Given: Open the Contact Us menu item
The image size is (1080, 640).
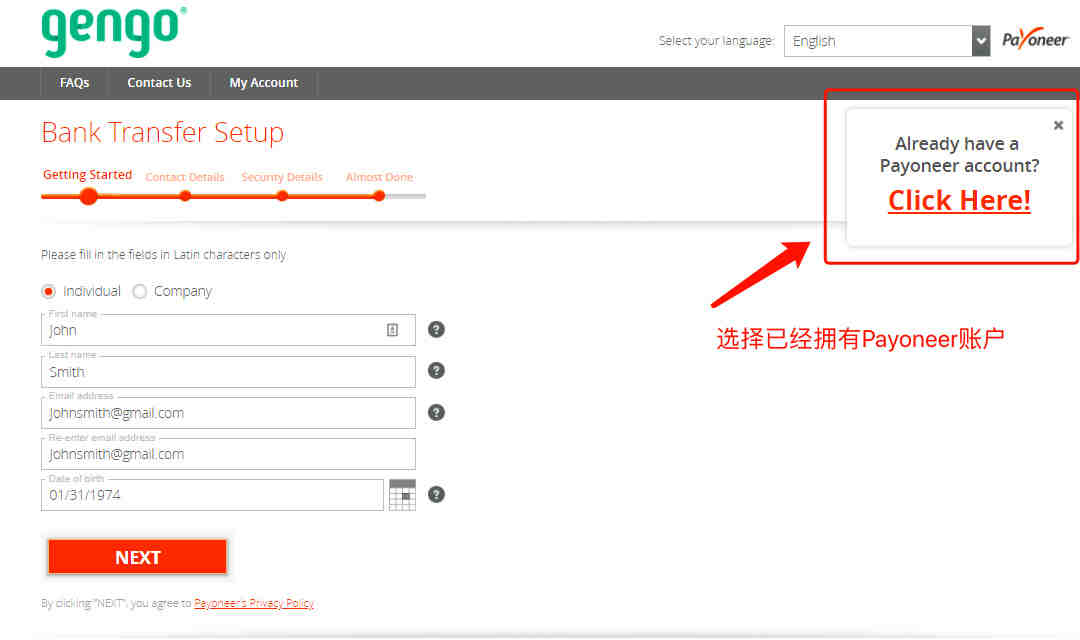Looking at the screenshot, I should click(x=159, y=83).
